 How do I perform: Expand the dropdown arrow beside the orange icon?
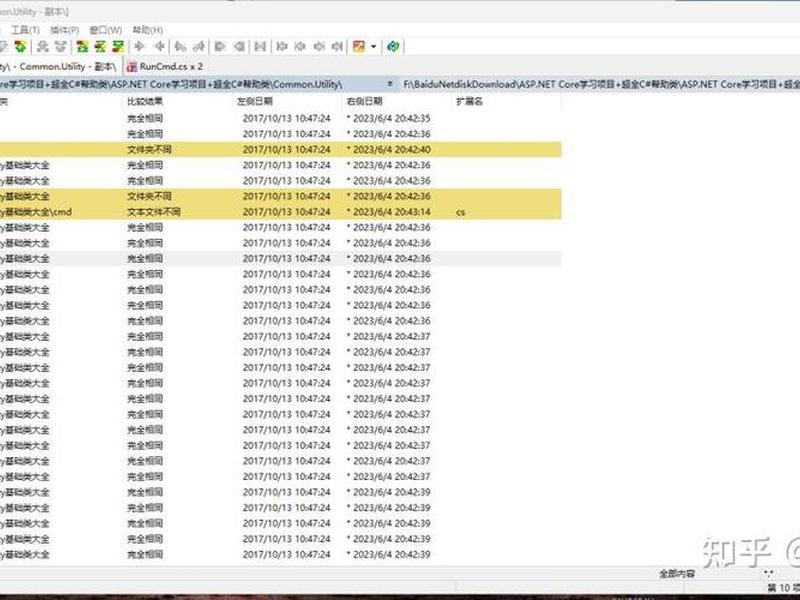(x=374, y=46)
